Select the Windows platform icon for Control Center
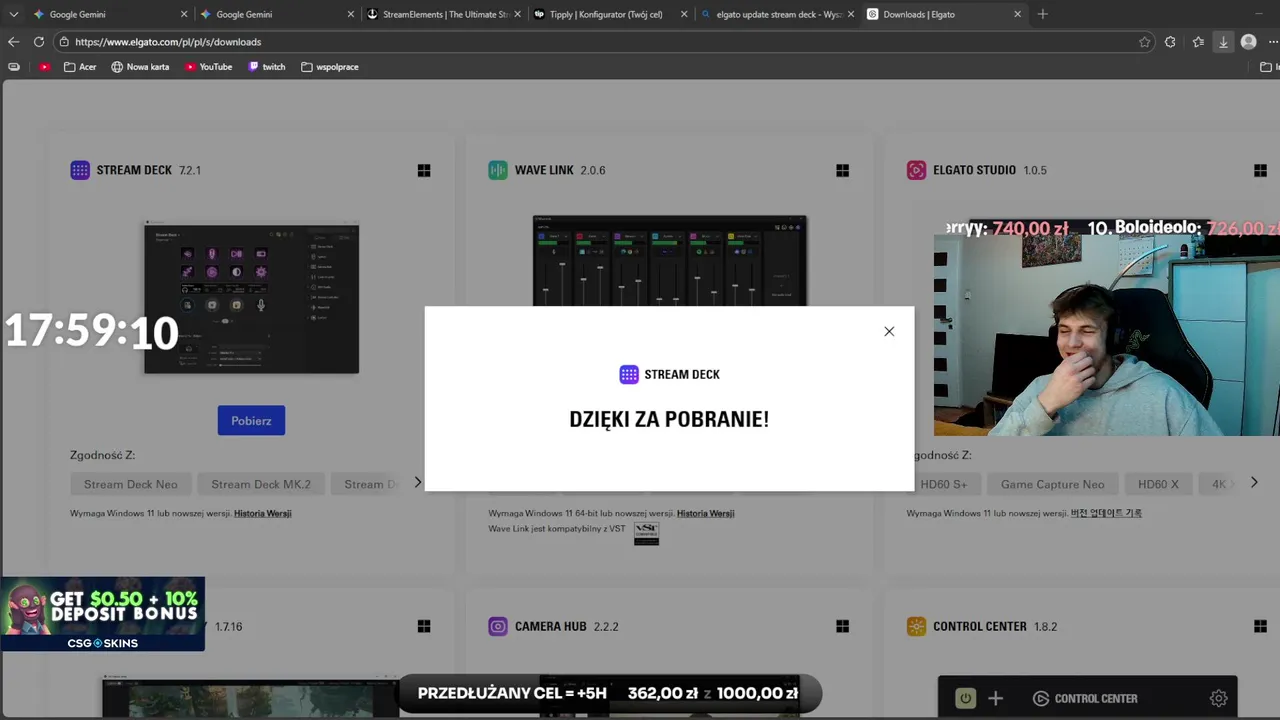The width and height of the screenshot is (1280, 720). tap(1260, 626)
